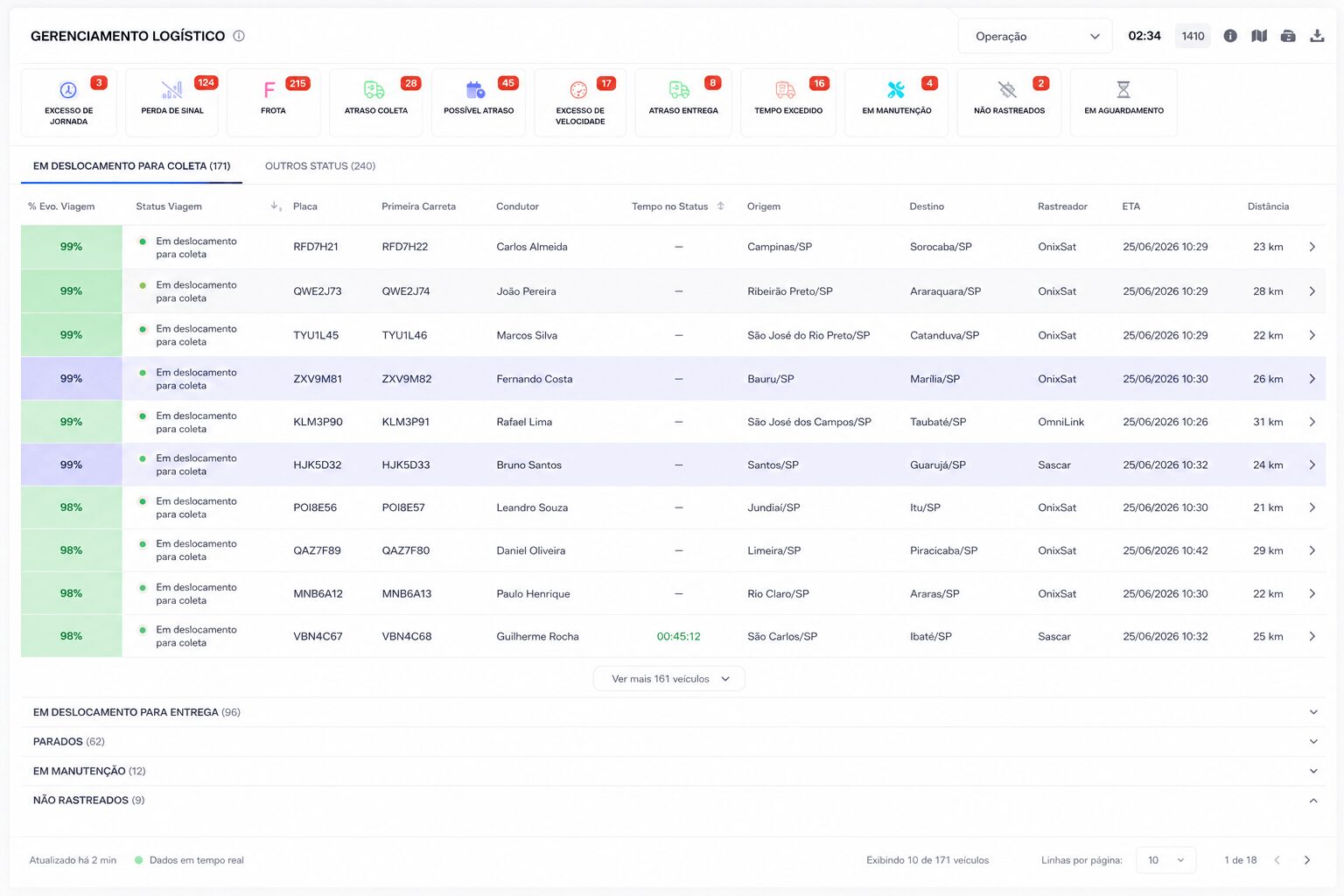Click driver name Bruno Santos

pos(529,465)
